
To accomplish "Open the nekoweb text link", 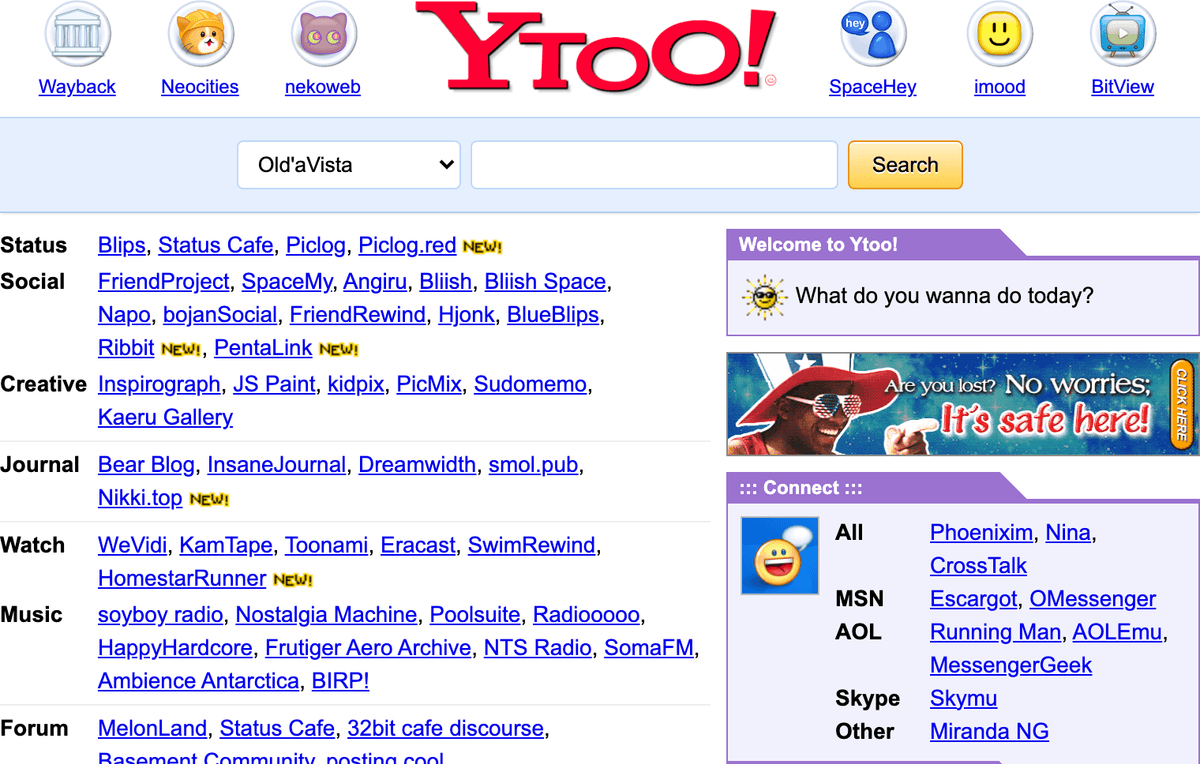I will (x=323, y=87).
